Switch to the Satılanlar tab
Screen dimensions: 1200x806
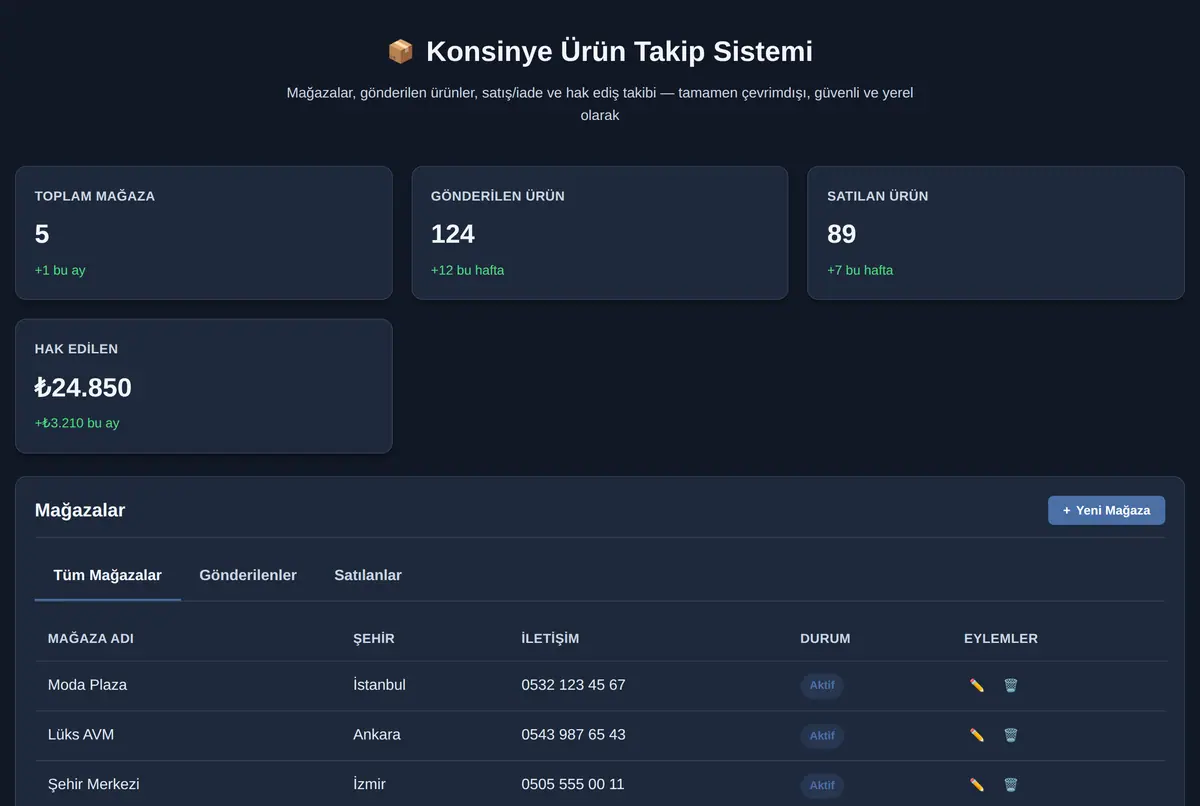coord(368,575)
